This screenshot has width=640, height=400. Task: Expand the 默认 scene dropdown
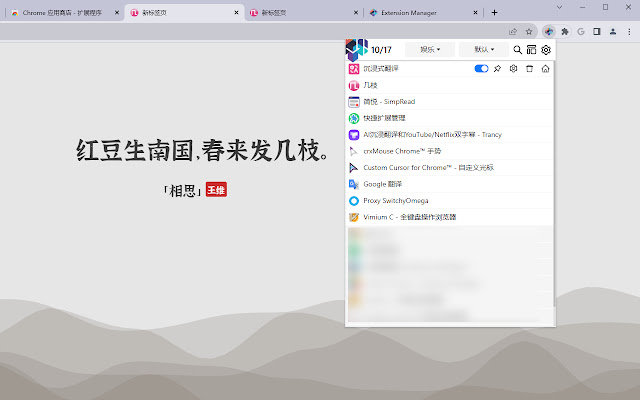click(x=484, y=49)
